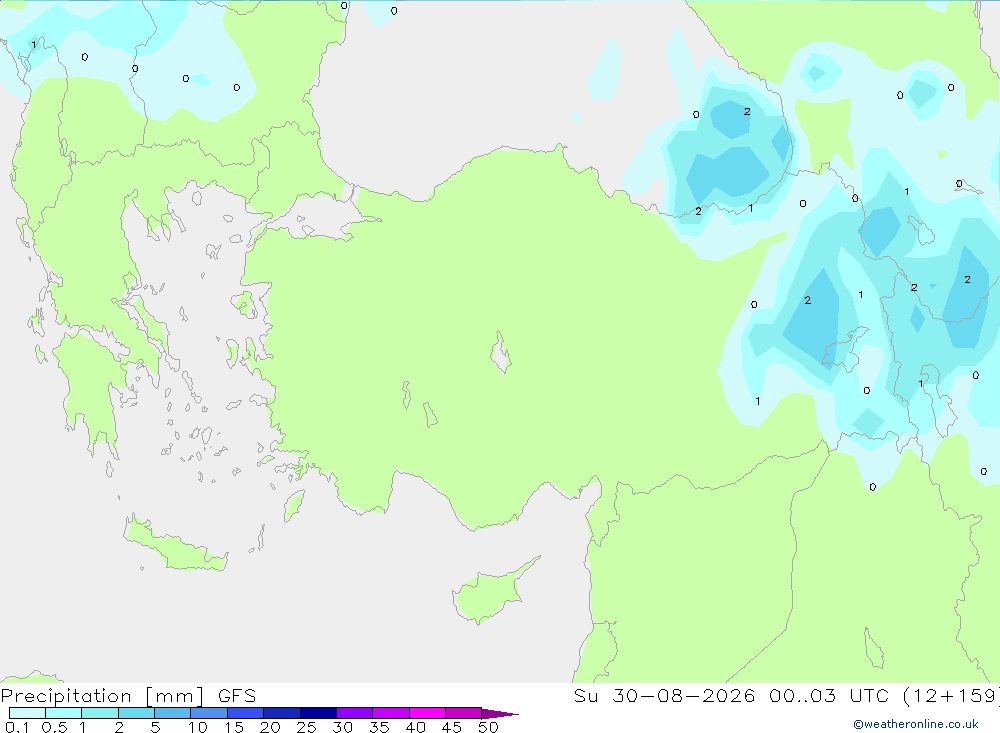Click the '45' legend scale label
Image resolution: width=1000 pixels, height=733 pixels.
(452, 727)
